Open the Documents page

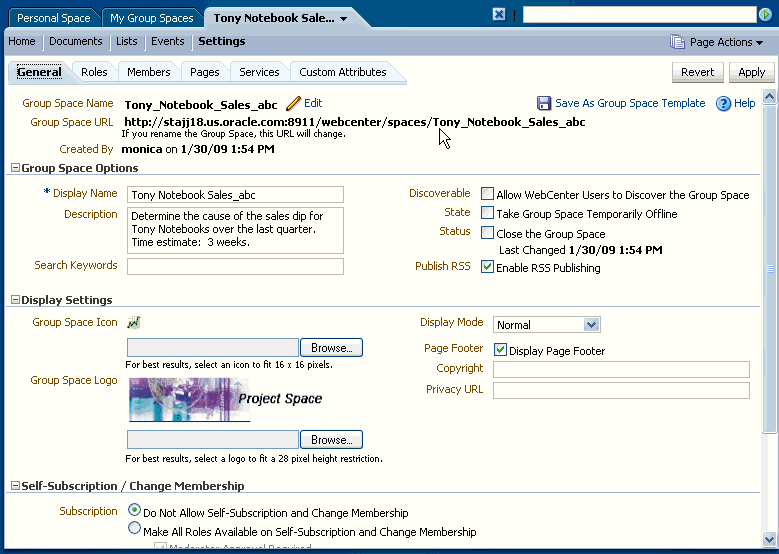click(76, 41)
